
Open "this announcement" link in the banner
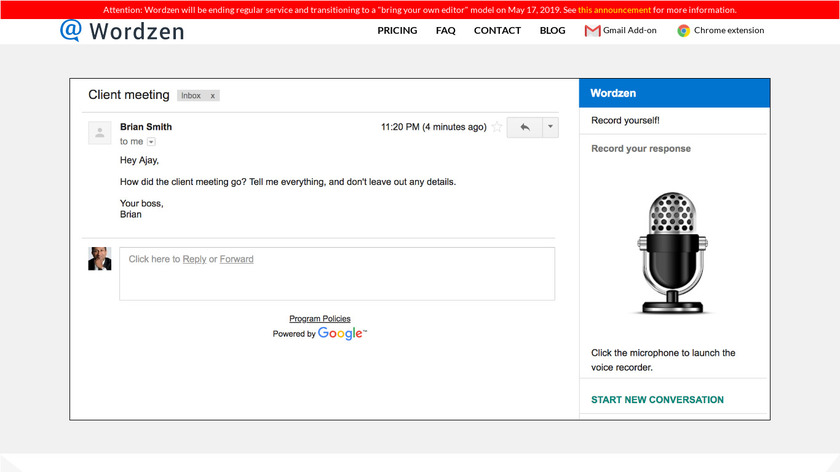[x=614, y=10]
